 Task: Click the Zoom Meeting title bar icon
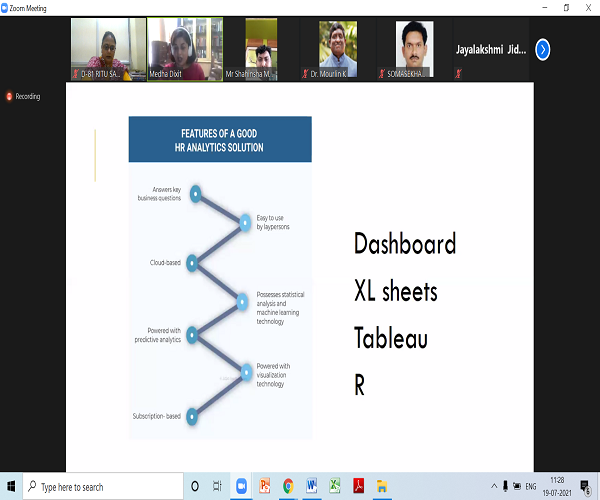(x=4, y=8)
